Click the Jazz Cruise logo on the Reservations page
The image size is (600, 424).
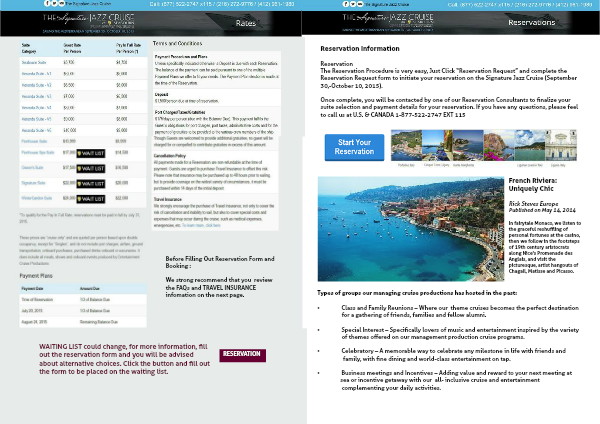[x=388, y=22]
